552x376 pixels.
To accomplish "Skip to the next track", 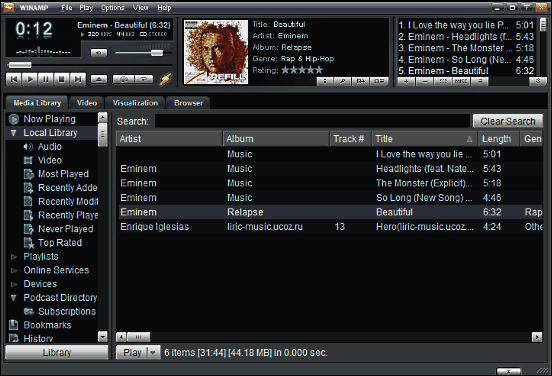I will pos(78,79).
